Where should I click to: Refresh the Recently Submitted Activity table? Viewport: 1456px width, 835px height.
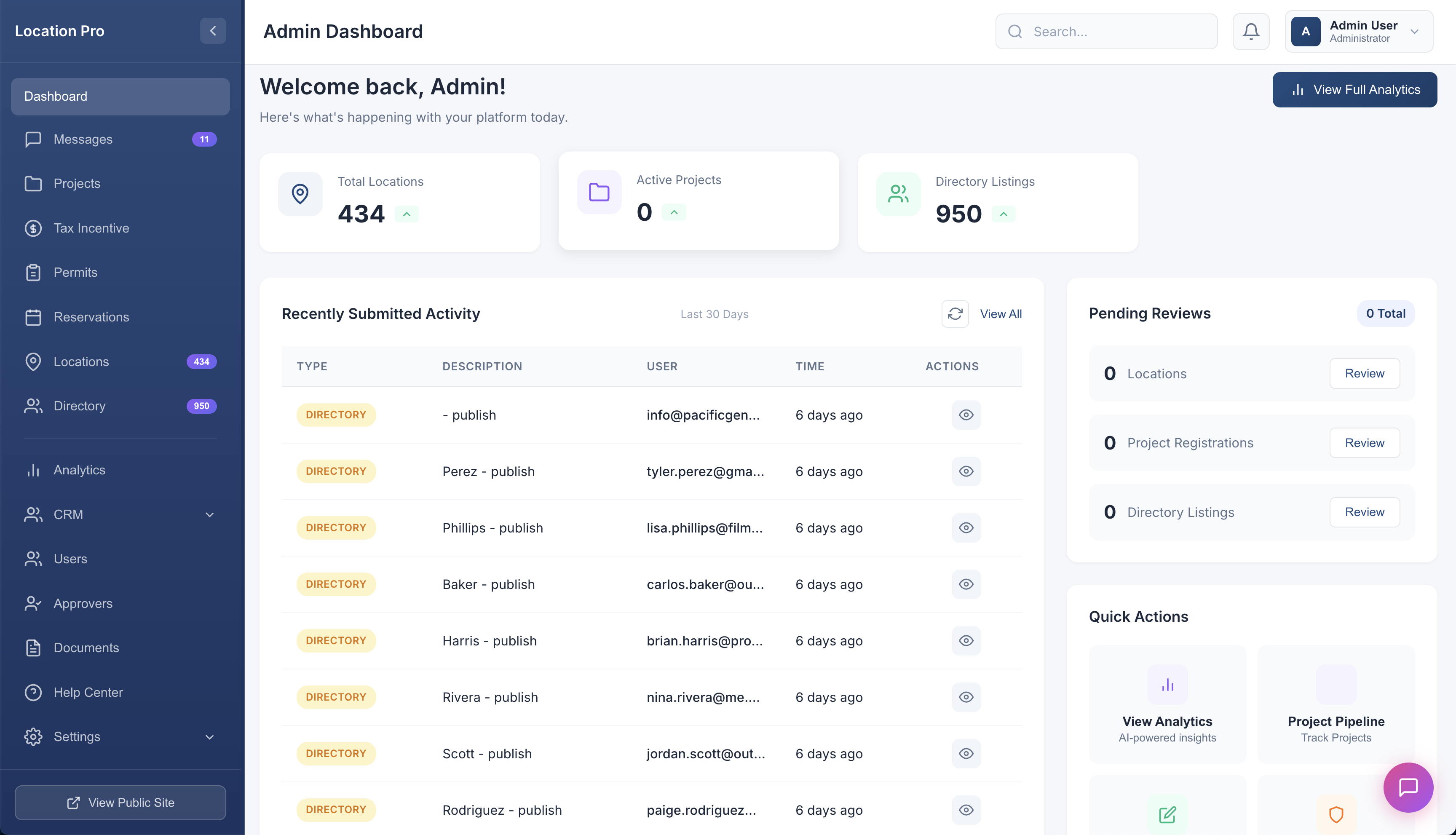(955, 314)
